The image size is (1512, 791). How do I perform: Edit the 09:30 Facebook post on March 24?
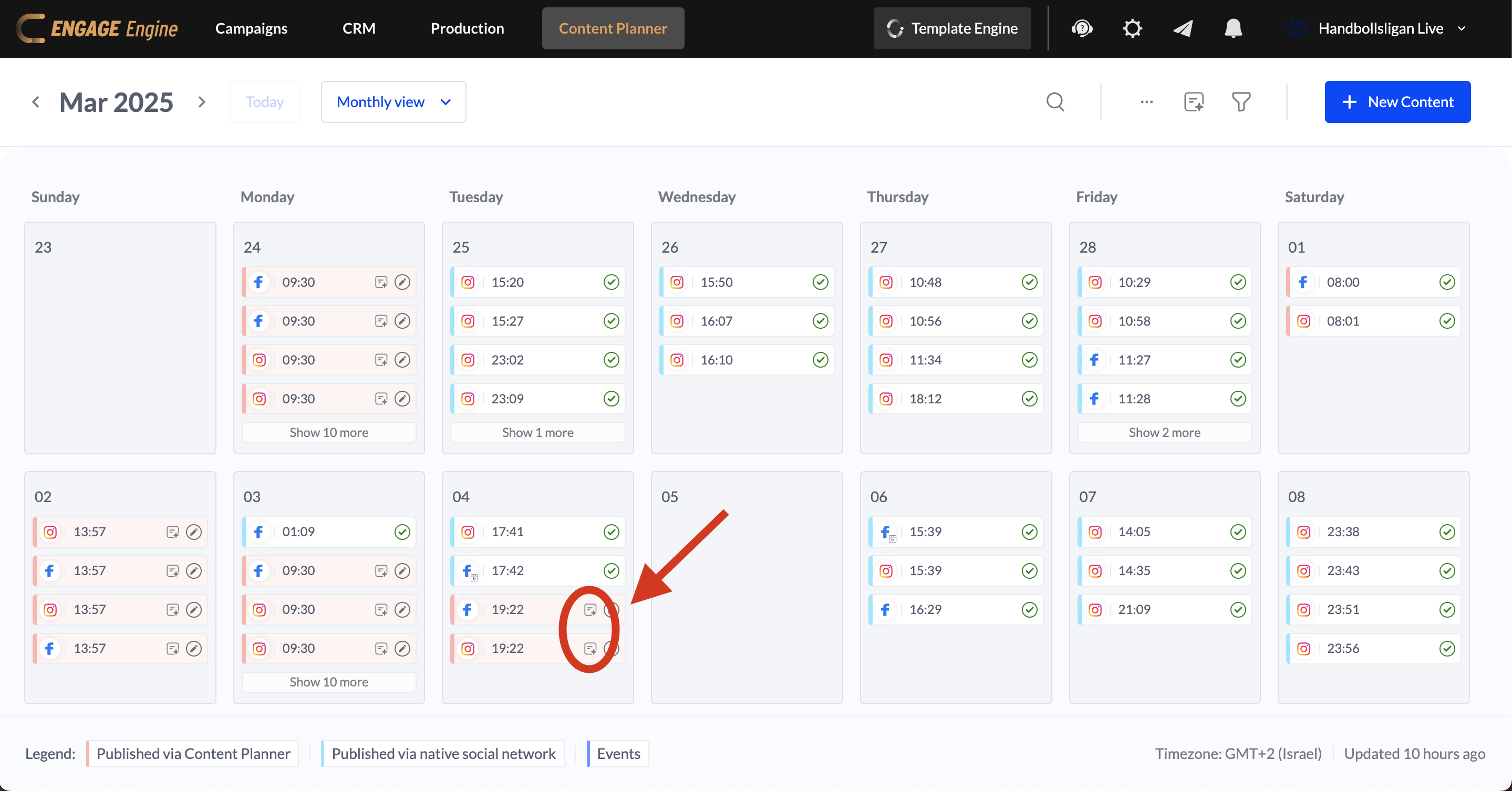(402, 282)
